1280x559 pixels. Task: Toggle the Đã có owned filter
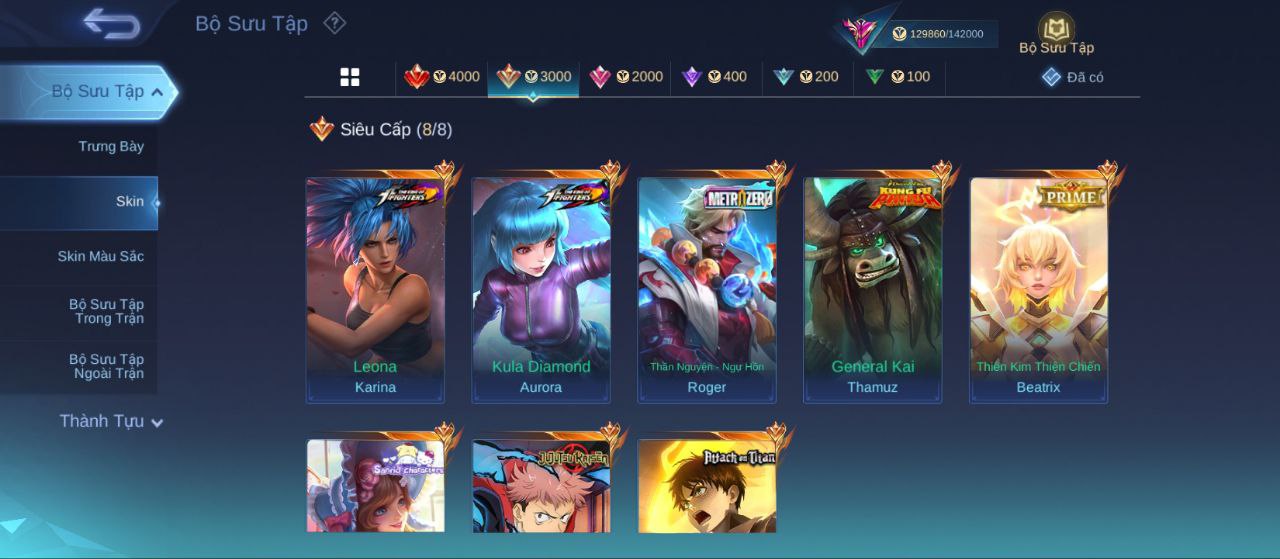pos(1072,77)
